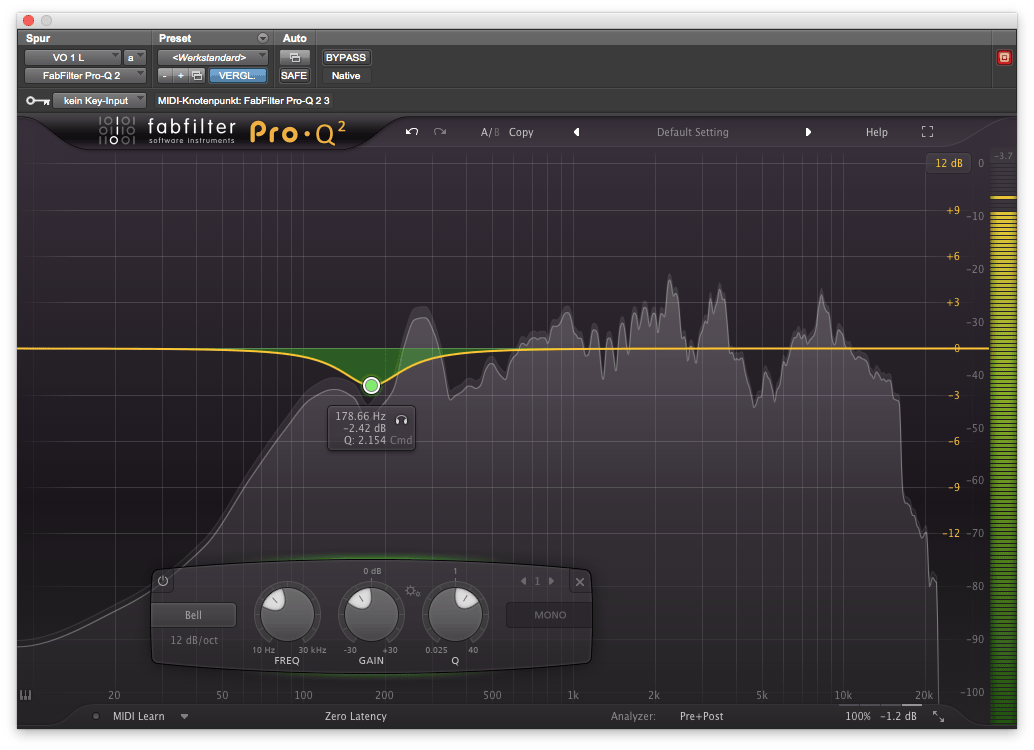Click the red target button in header

1004,57
